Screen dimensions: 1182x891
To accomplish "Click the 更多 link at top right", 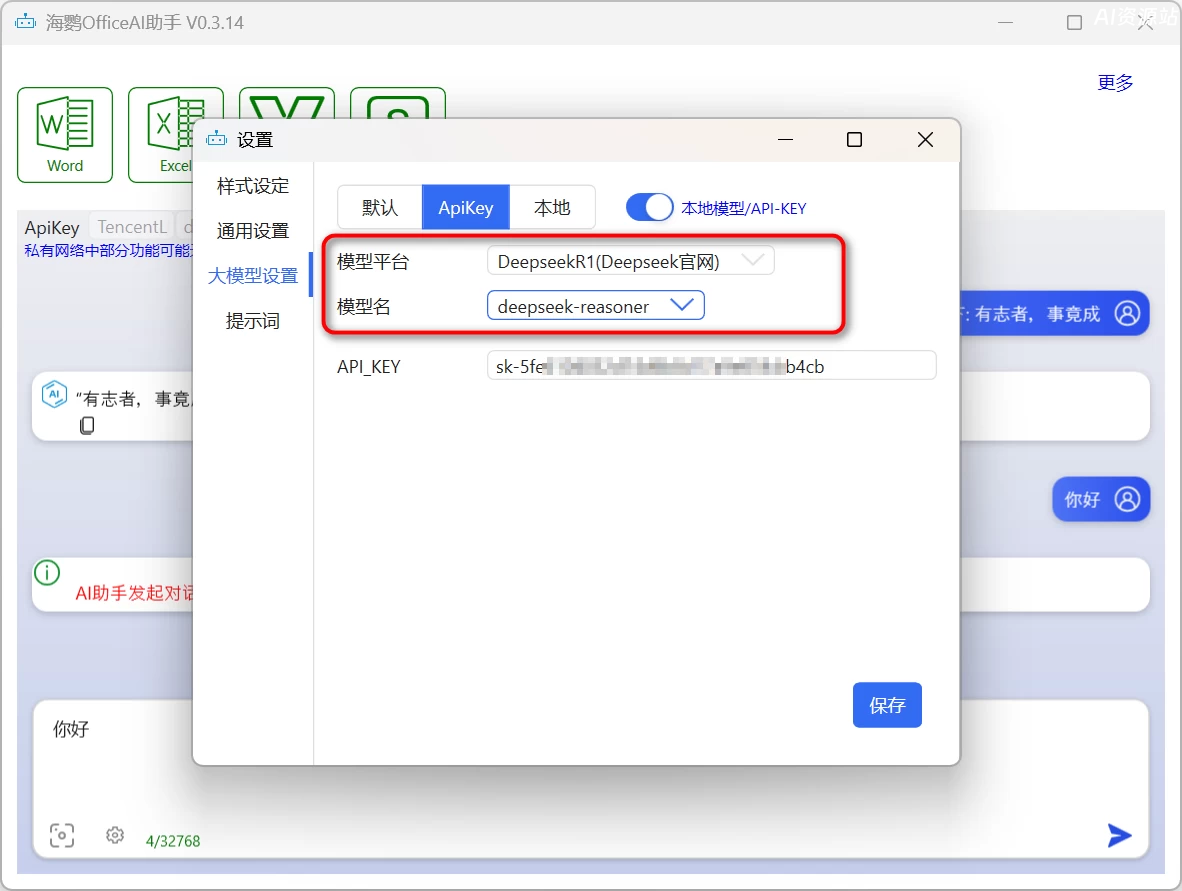I will tap(1115, 83).
